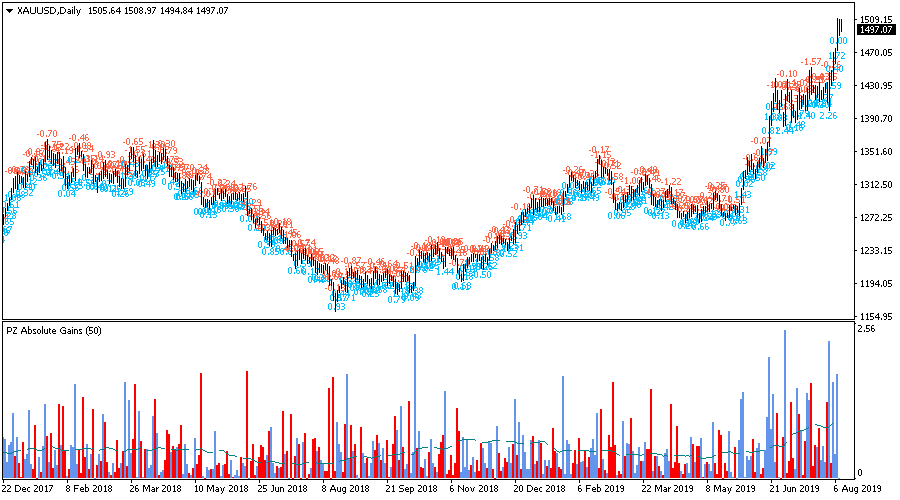Click the blue 2.26 gain label
Screen dimensions: 900x500
[828, 116]
